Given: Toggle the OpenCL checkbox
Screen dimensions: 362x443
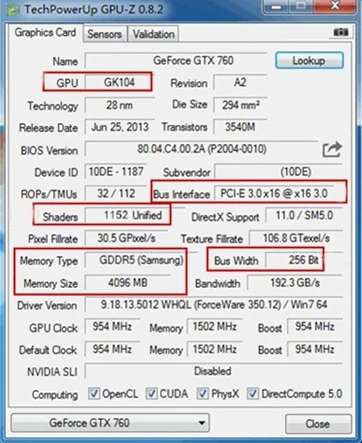Looking at the screenshot, I should tap(94, 393).
